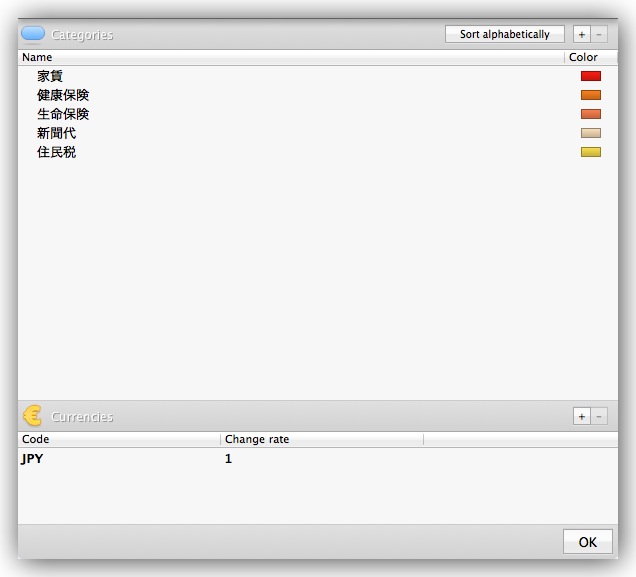The width and height of the screenshot is (636, 577).
Task: Pick the beige swatch for 新聞代
Action: (x=590, y=133)
